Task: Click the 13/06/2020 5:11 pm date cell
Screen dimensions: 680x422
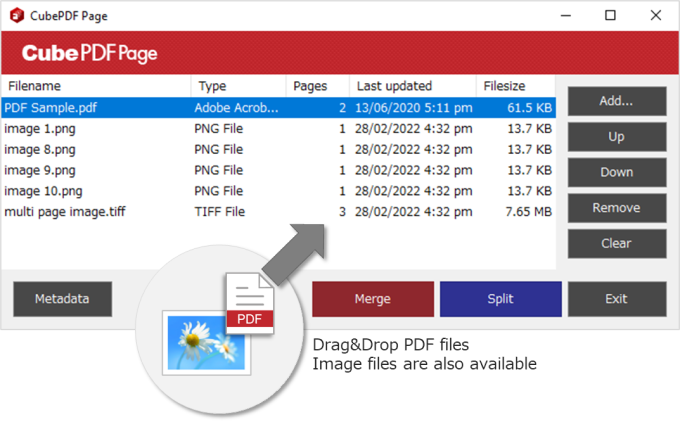Action: [x=414, y=108]
